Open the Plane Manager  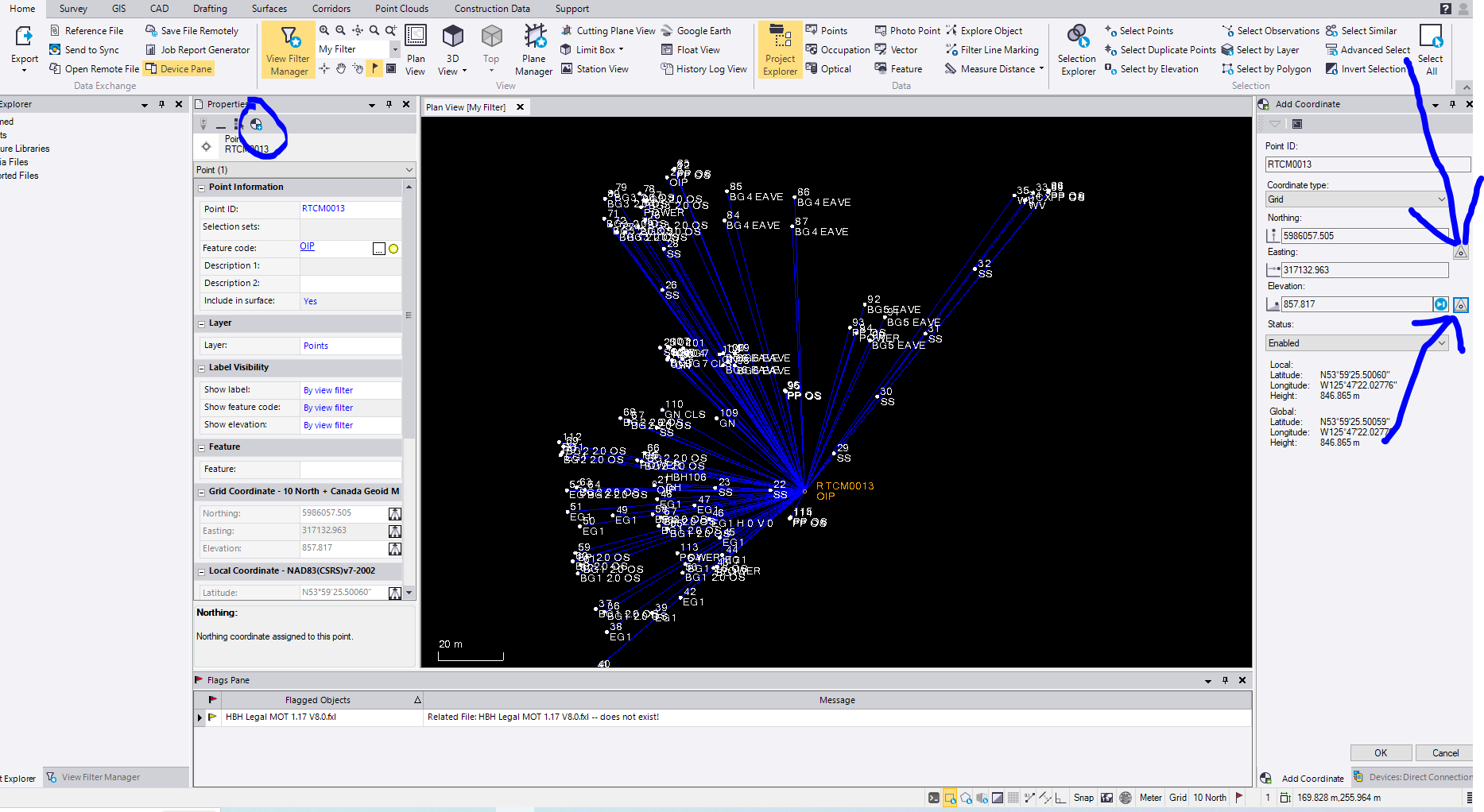point(533,49)
